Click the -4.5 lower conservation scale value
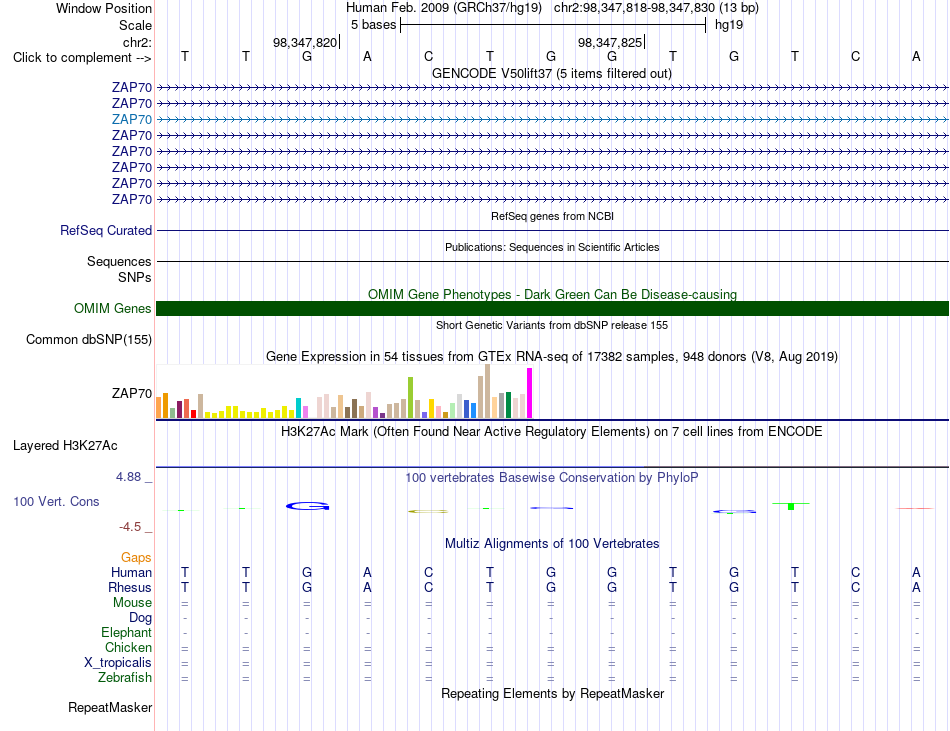This screenshot has width=950, height=731. 130,527
